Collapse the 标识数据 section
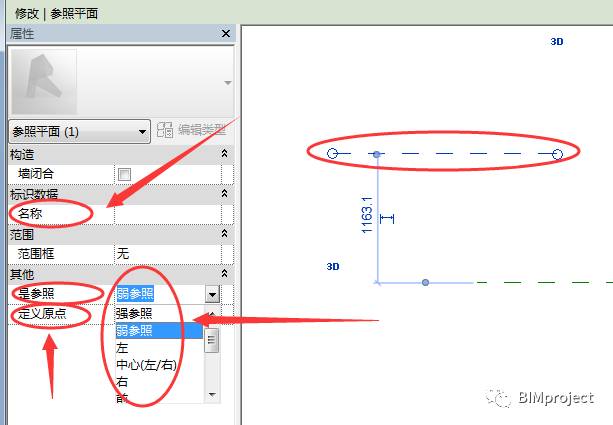Viewport: 613px width, 425px height. pos(225,194)
